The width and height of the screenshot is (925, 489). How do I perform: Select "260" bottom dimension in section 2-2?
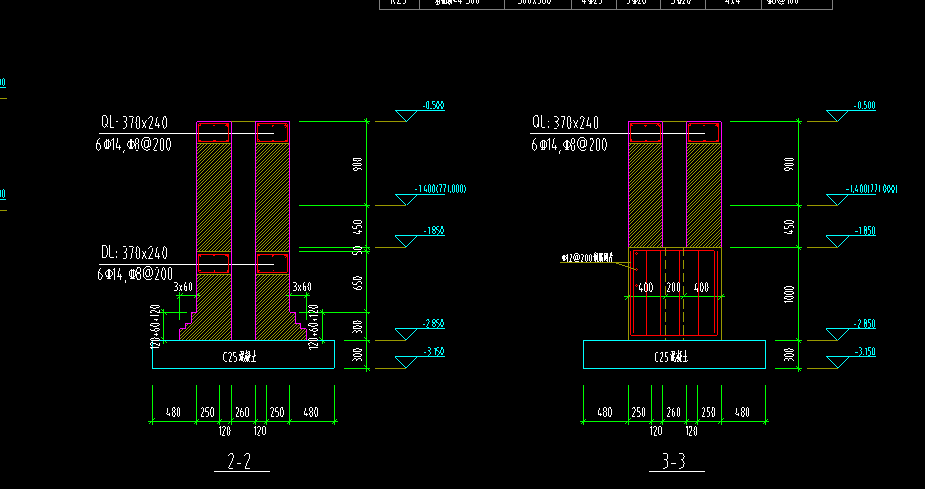[x=242, y=412]
